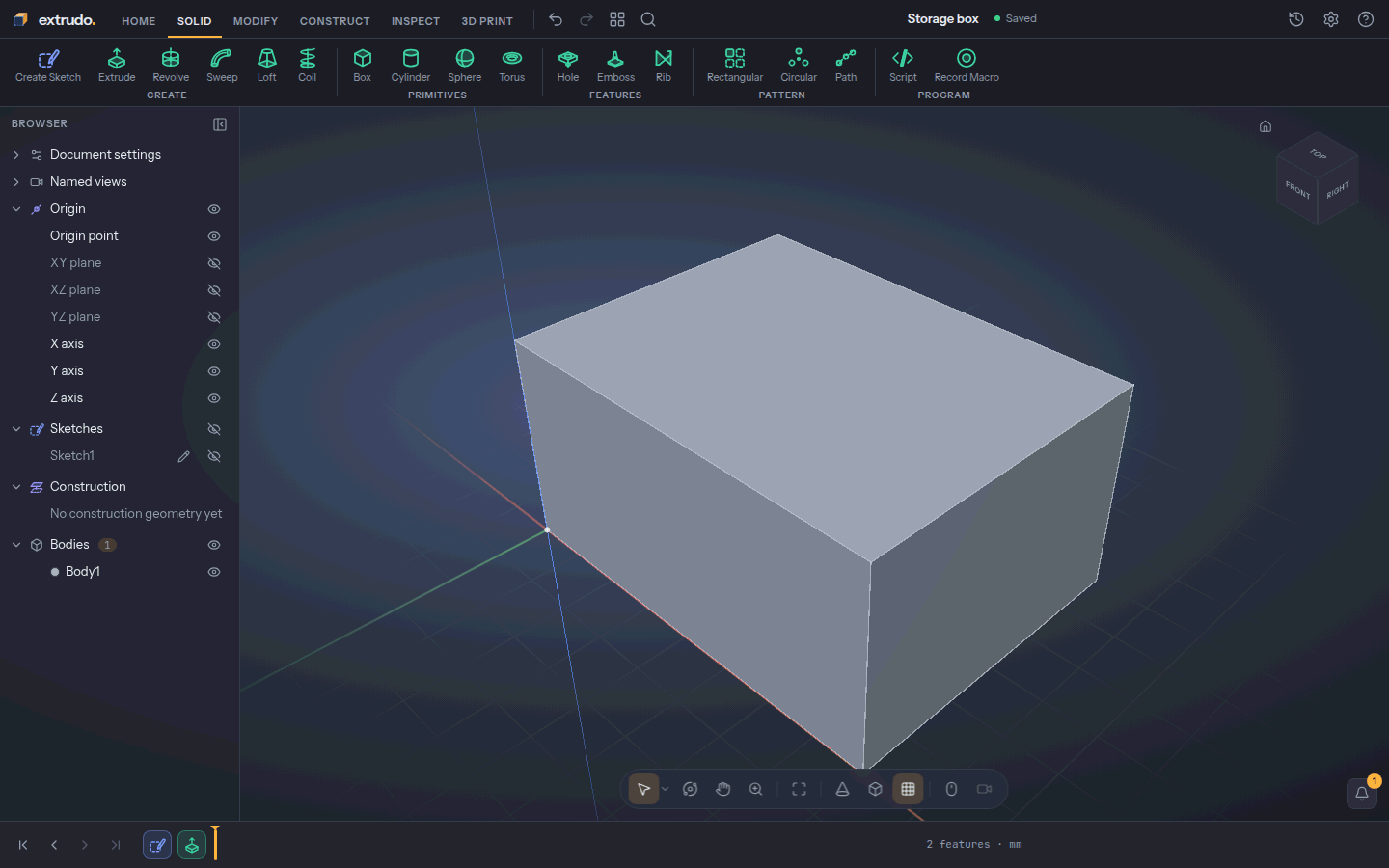Create a Circular pattern

[799, 66]
